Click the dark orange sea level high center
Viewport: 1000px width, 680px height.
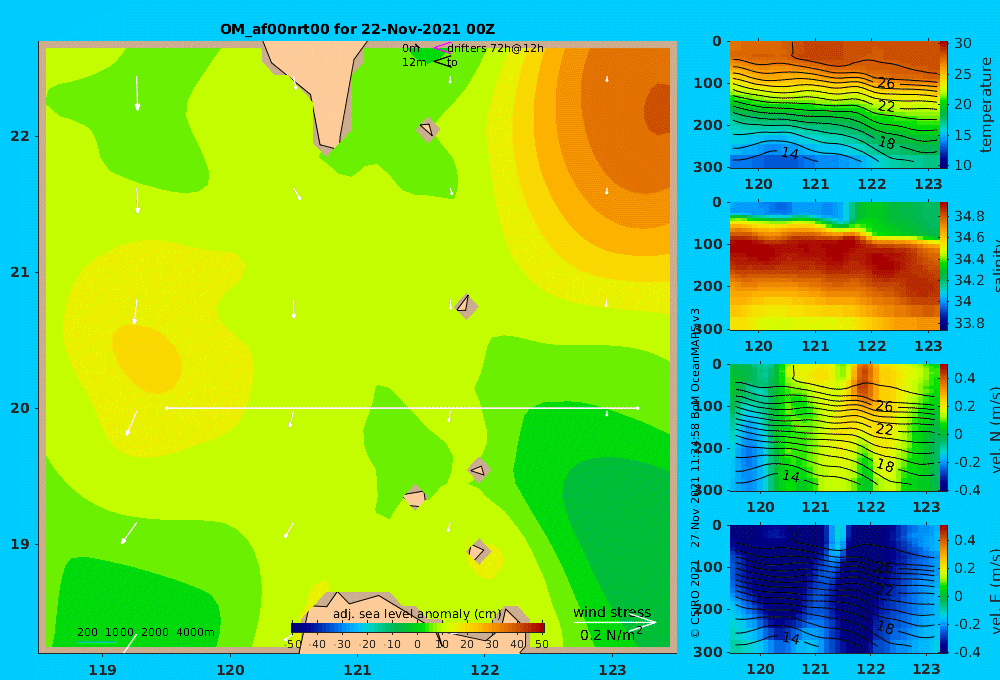pyautogui.click(x=657, y=110)
